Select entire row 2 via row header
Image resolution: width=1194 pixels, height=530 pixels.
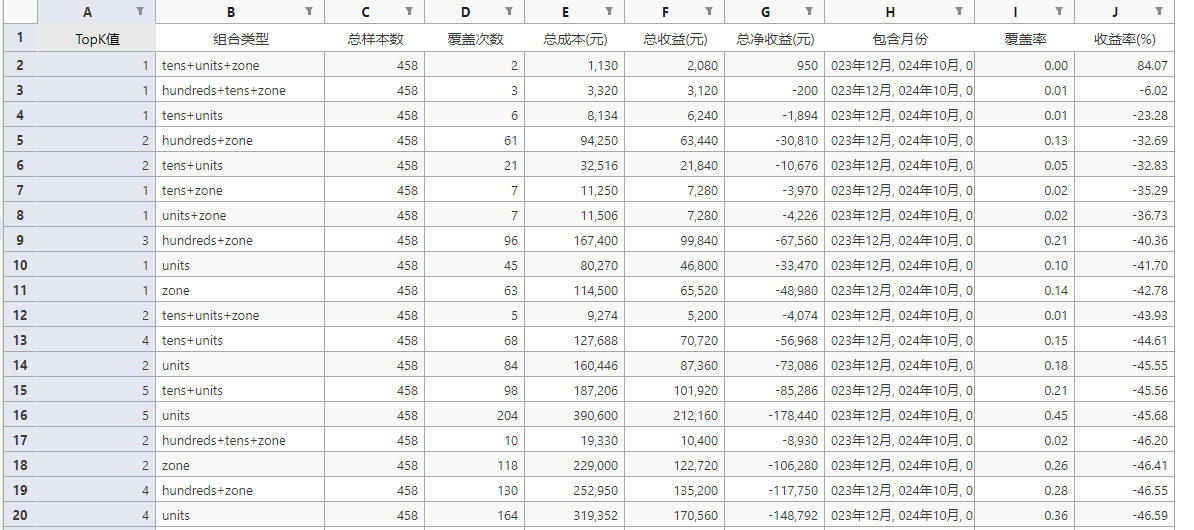(20, 65)
